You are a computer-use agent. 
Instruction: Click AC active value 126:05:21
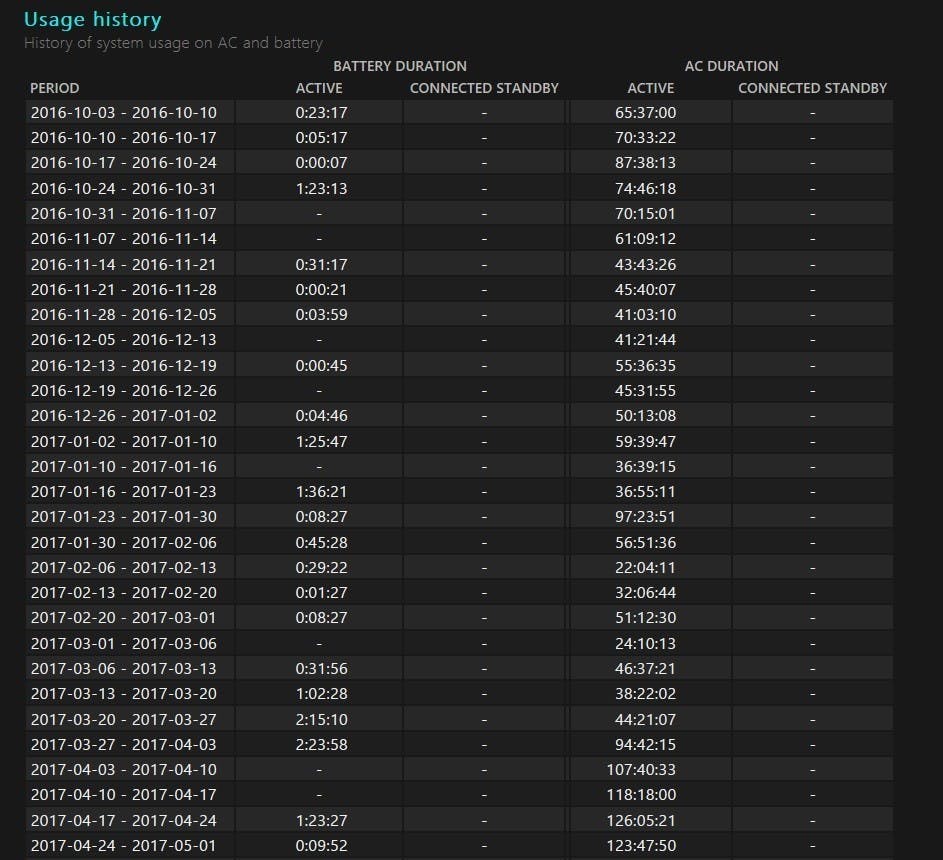tap(645, 820)
